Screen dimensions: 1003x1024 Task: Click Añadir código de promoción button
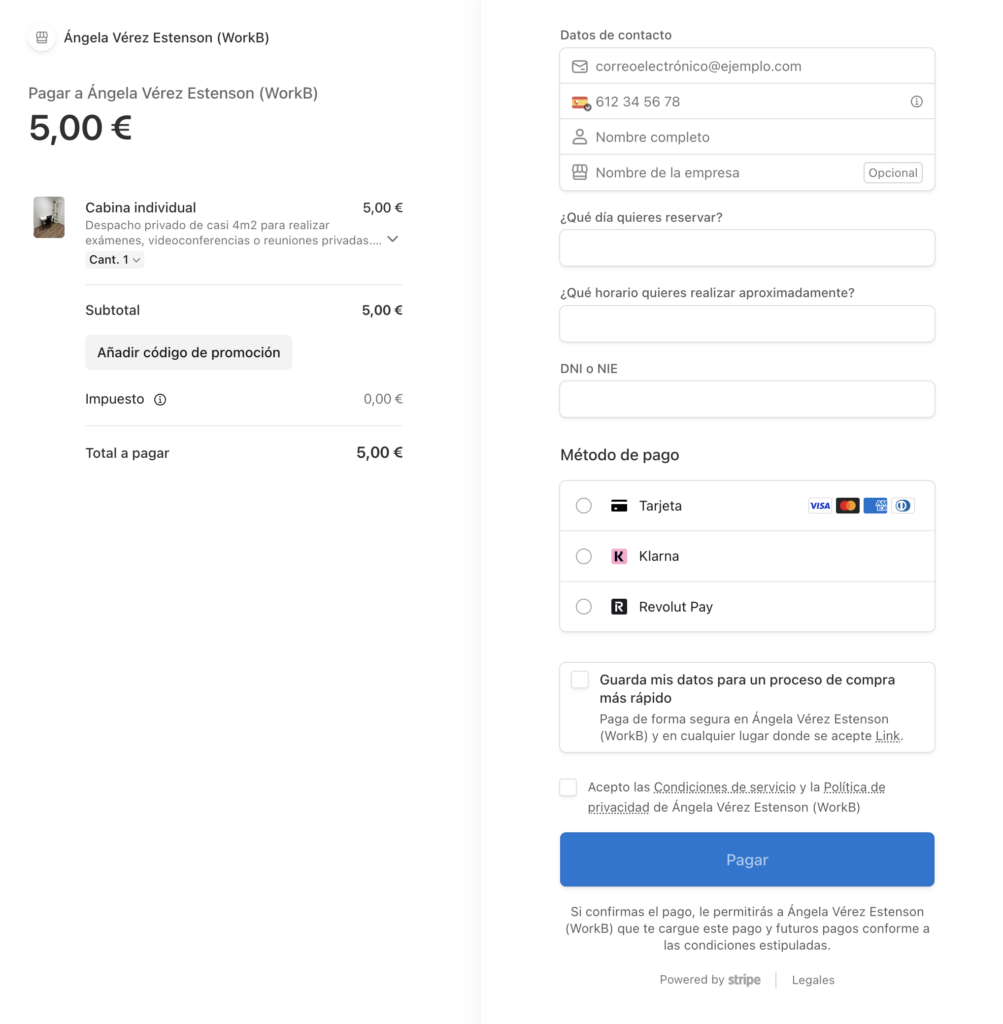pos(188,353)
